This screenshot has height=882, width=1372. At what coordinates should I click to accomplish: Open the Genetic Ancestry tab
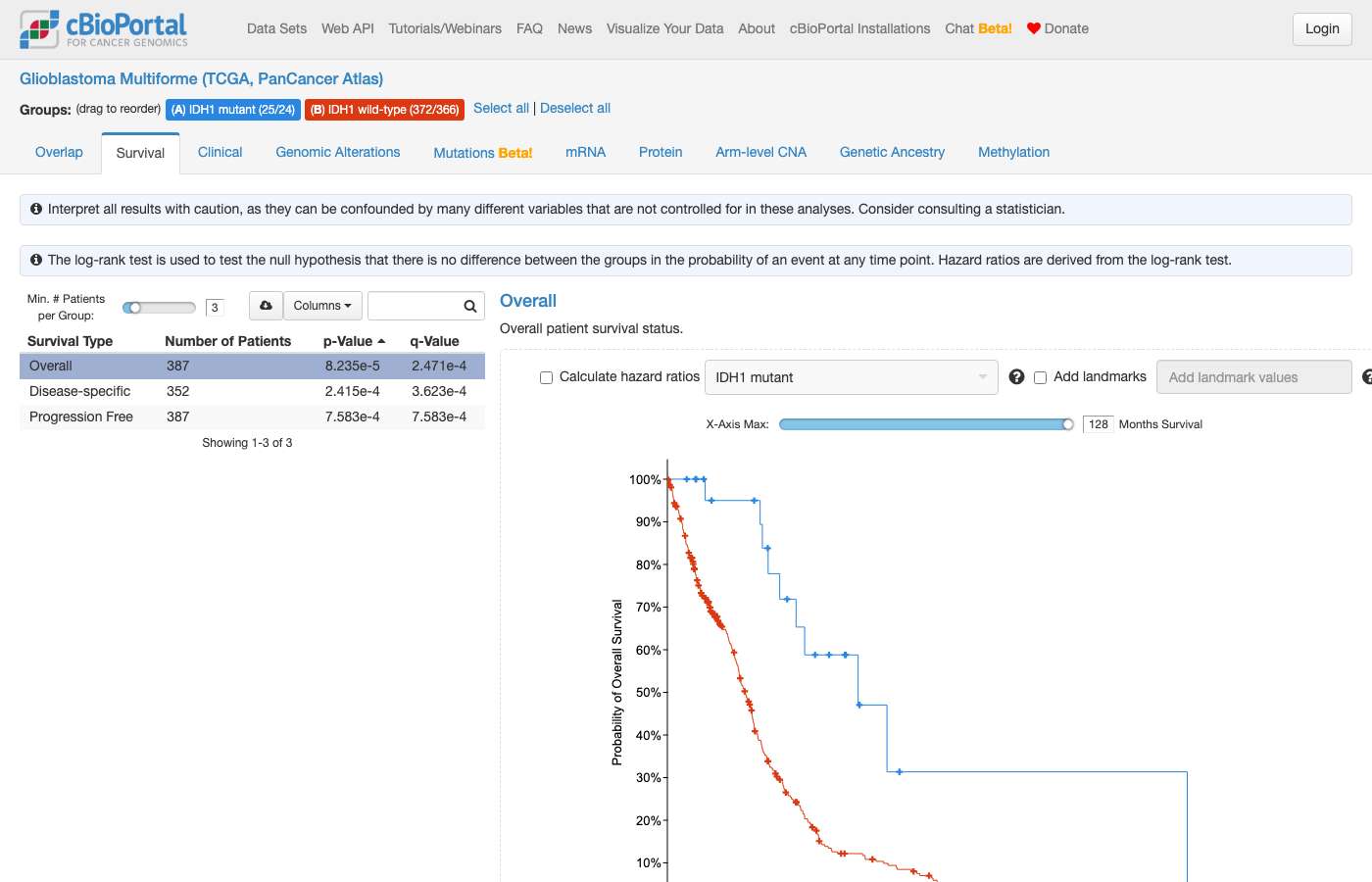click(893, 152)
